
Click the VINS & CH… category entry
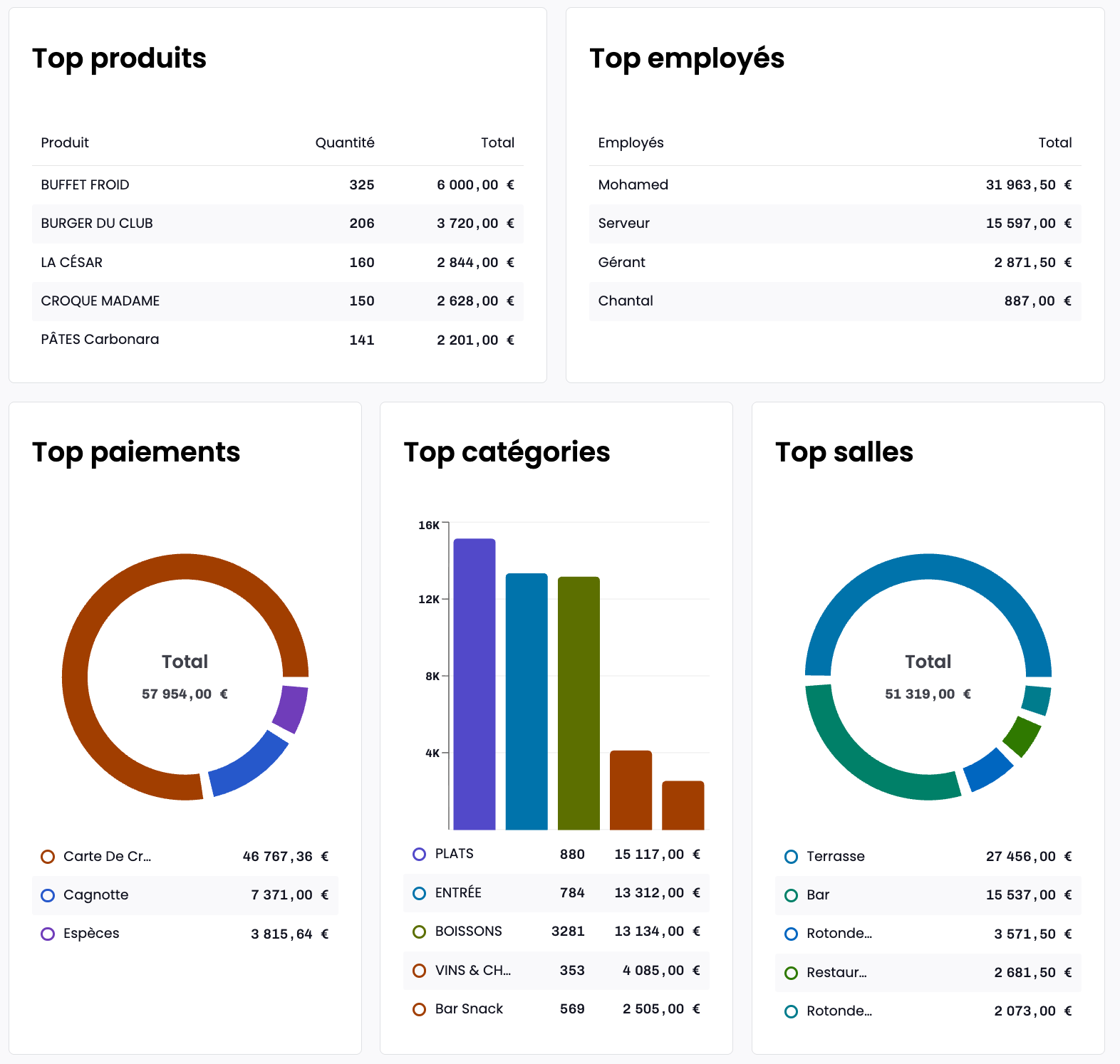[x=473, y=970]
